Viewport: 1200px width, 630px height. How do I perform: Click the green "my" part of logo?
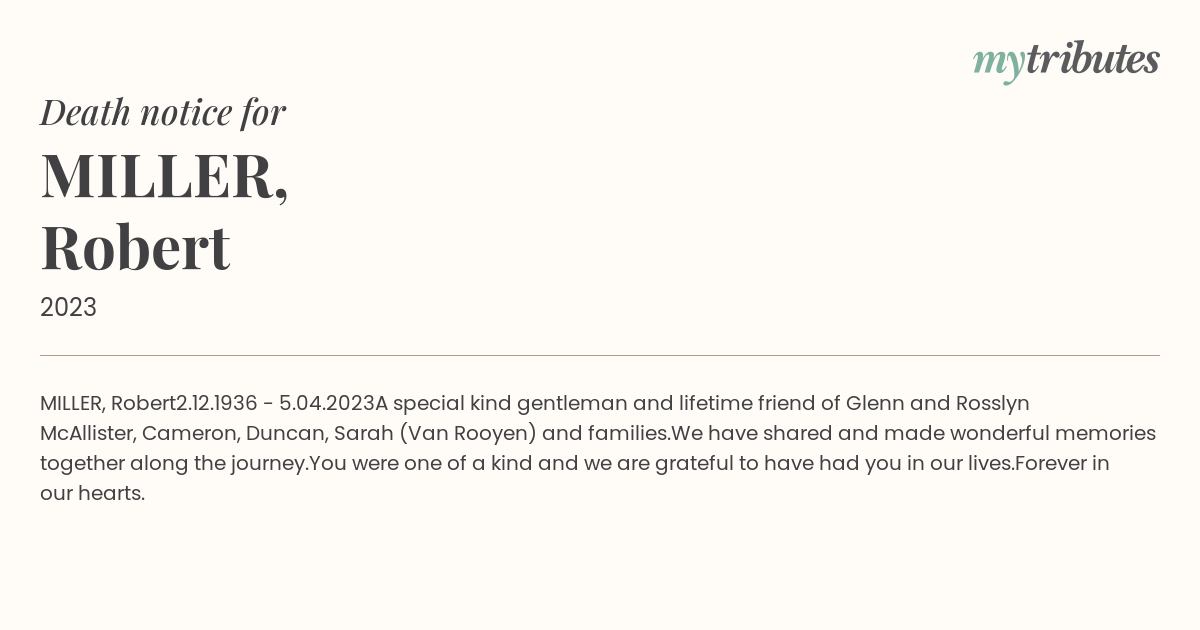[999, 64]
